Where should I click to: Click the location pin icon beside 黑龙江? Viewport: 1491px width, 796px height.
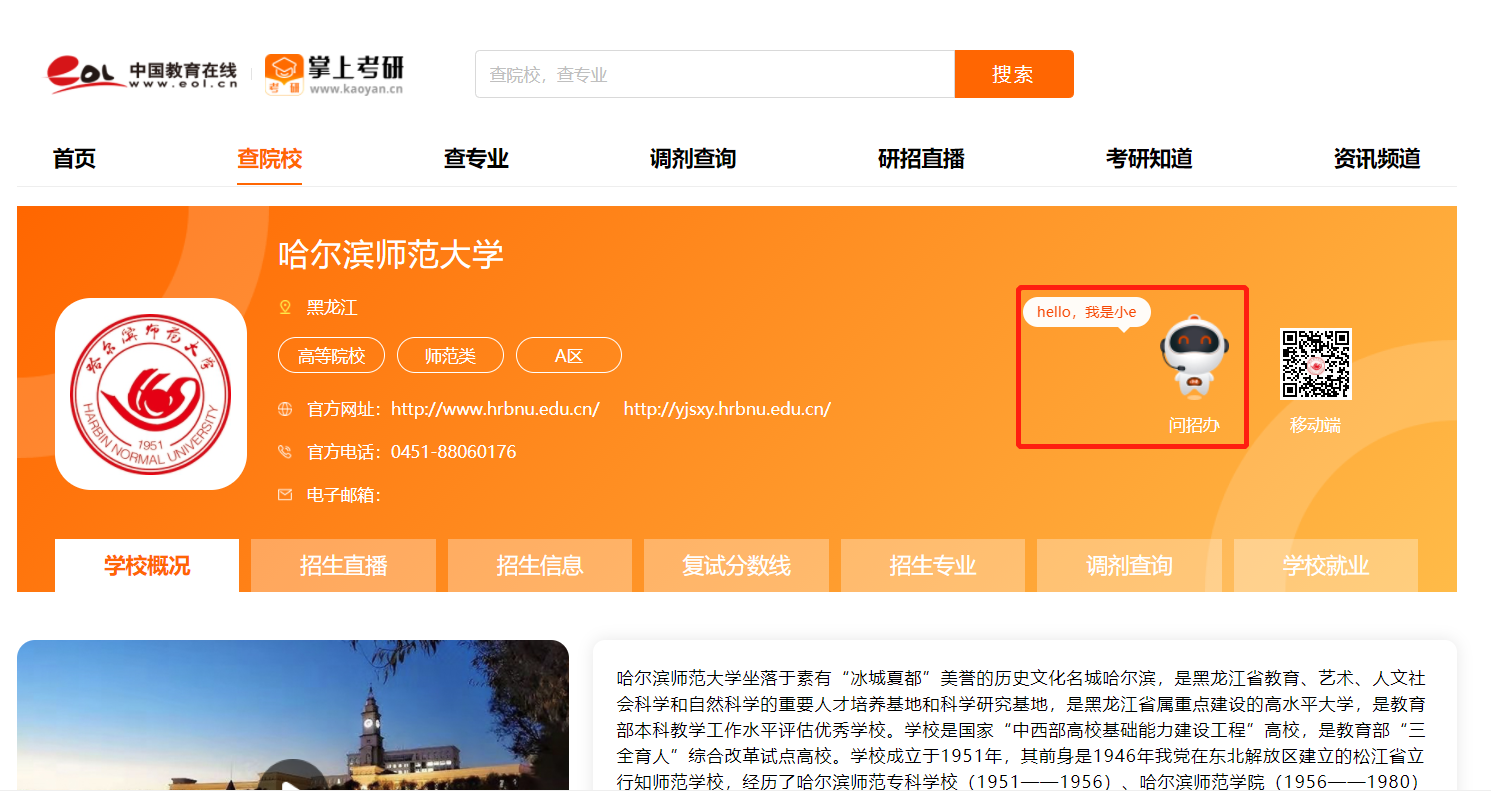pos(285,307)
